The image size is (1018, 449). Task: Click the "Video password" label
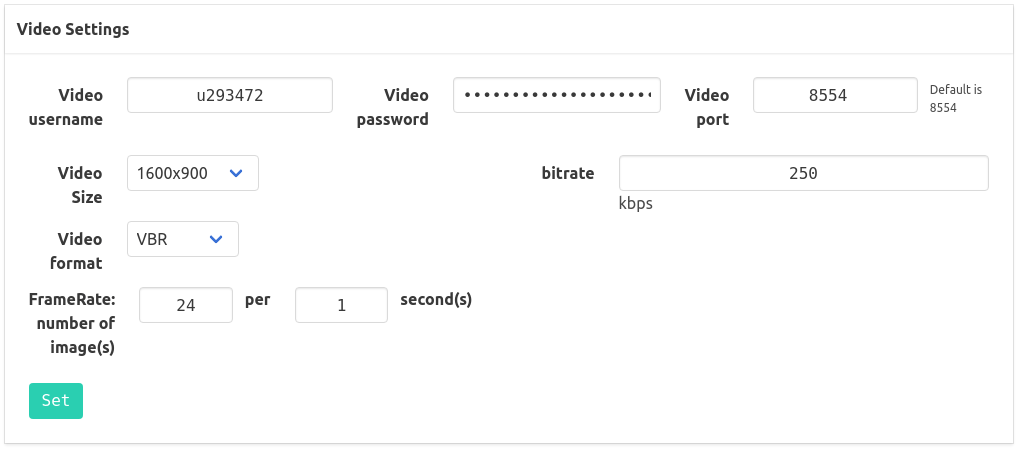click(x=393, y=107)
